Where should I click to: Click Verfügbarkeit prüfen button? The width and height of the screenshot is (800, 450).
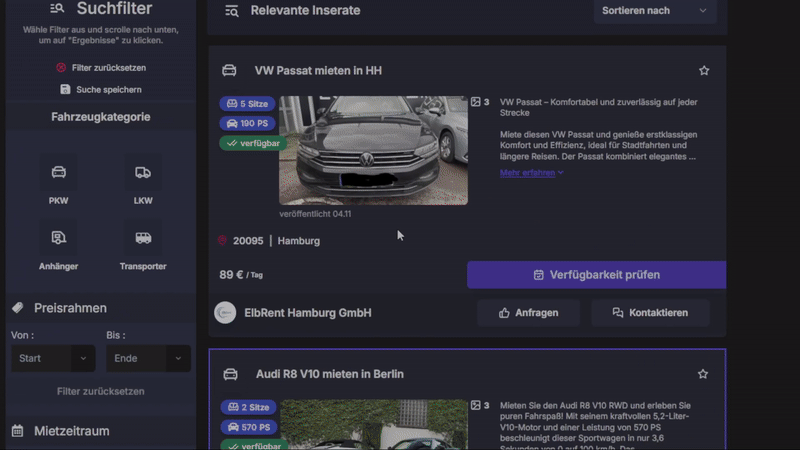click(596, 274)
